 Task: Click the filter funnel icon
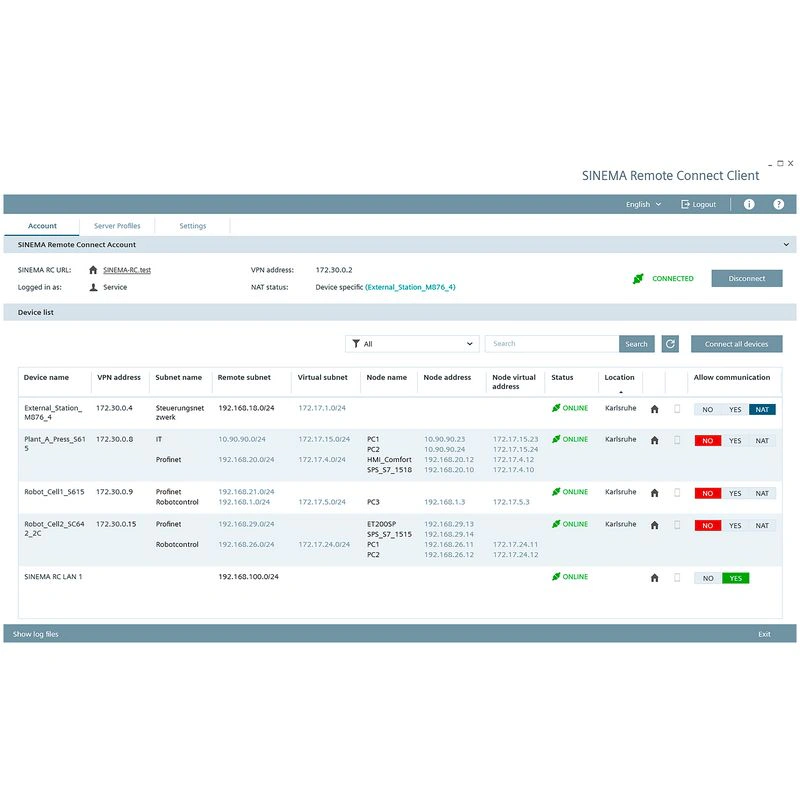click(356, 344)
